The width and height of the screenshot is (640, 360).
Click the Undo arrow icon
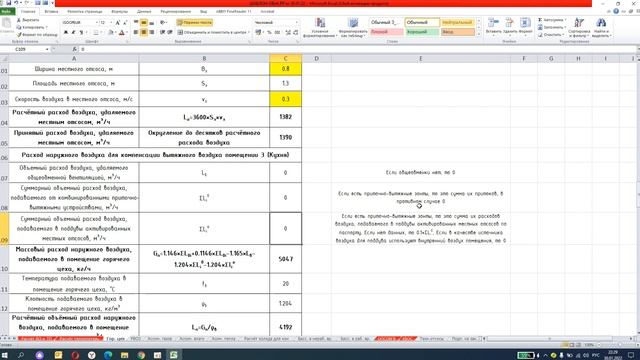(16, 3)
